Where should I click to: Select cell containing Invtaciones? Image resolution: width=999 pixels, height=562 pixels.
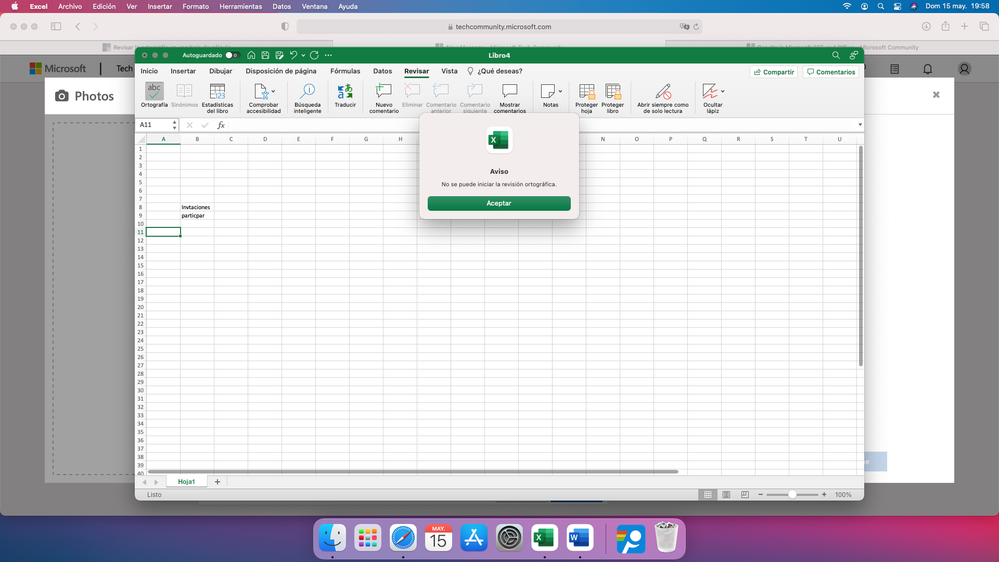[x=197, y=207]
